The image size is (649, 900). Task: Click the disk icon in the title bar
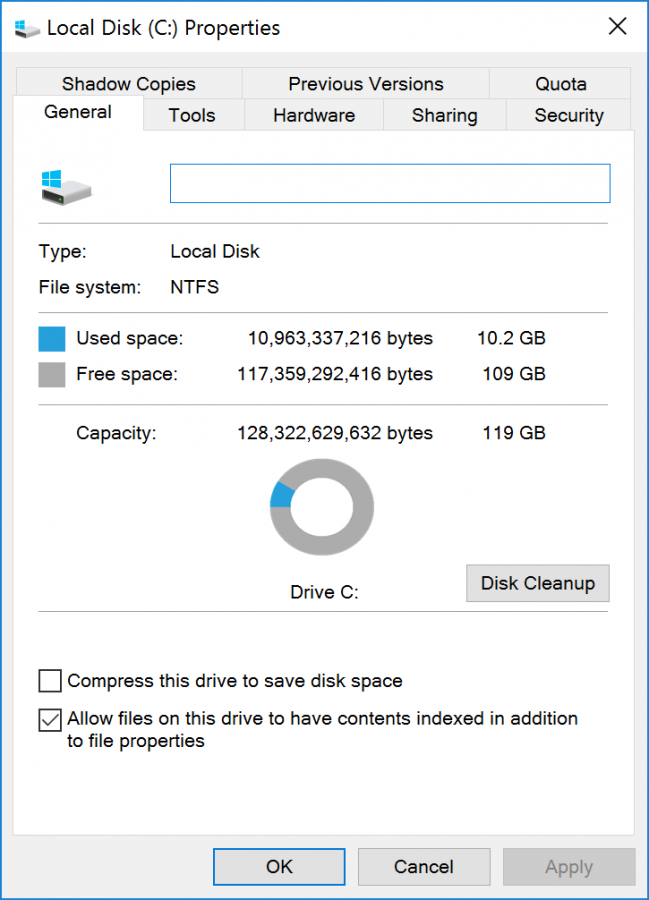(x=27, y=28)
